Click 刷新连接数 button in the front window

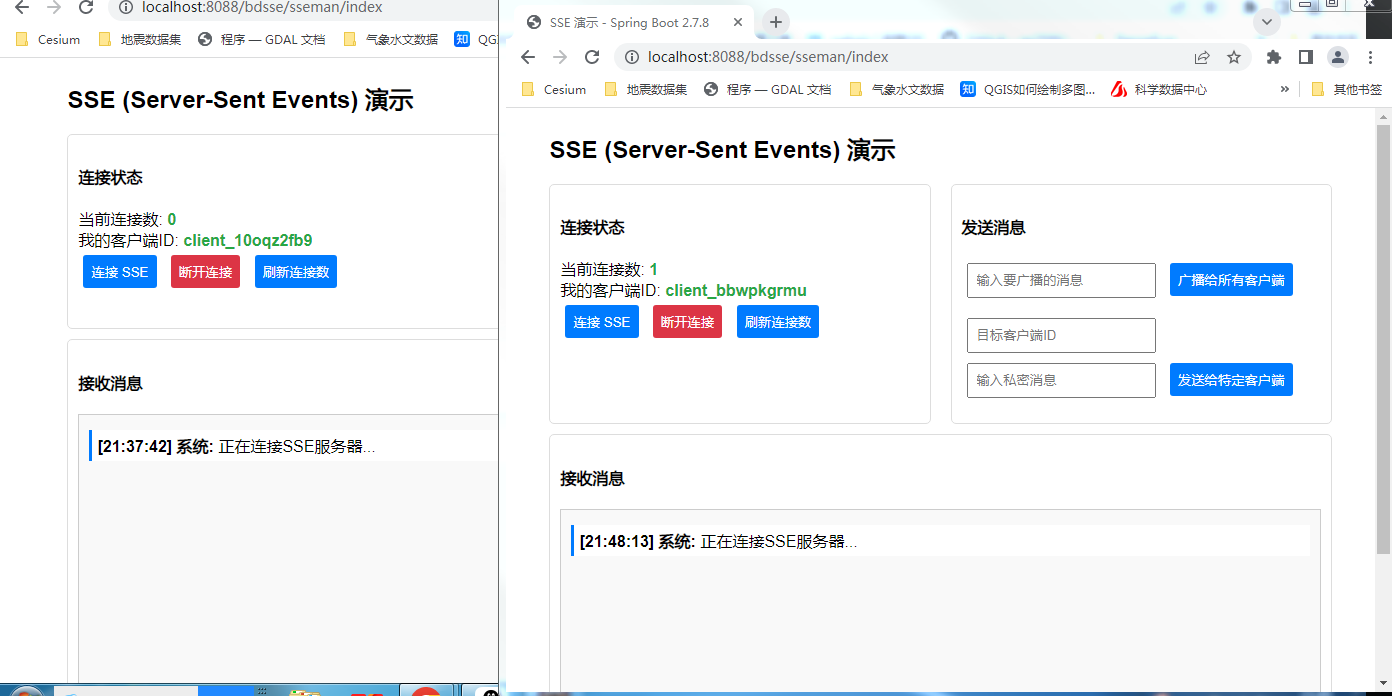778,322
